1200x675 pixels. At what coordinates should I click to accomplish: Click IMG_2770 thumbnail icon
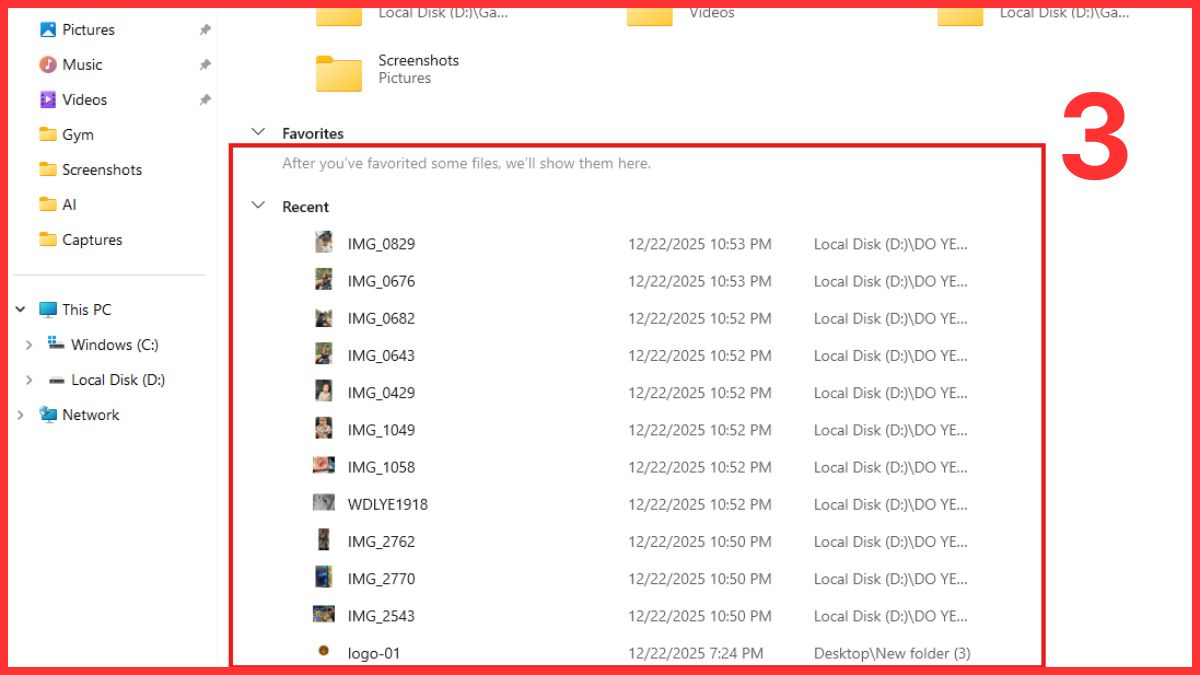click(323, 577)
